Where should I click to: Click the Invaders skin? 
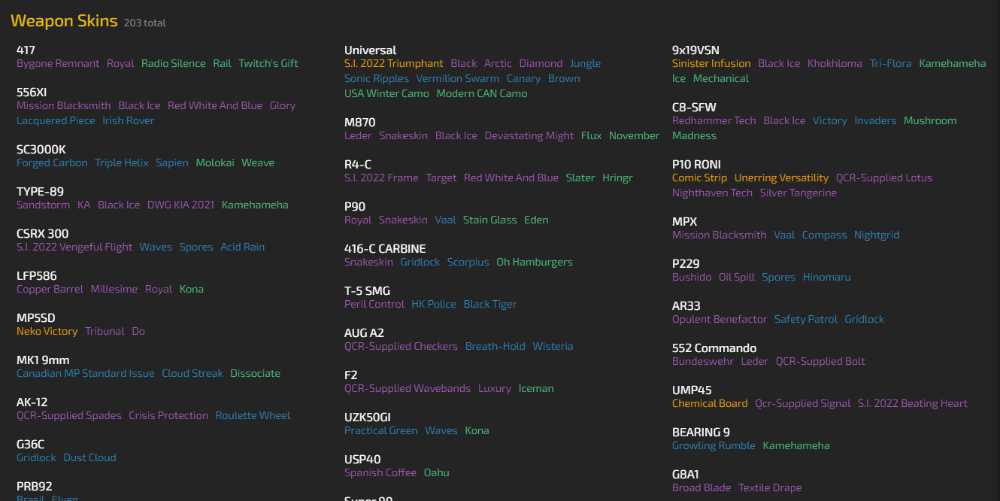coord(875,121)
